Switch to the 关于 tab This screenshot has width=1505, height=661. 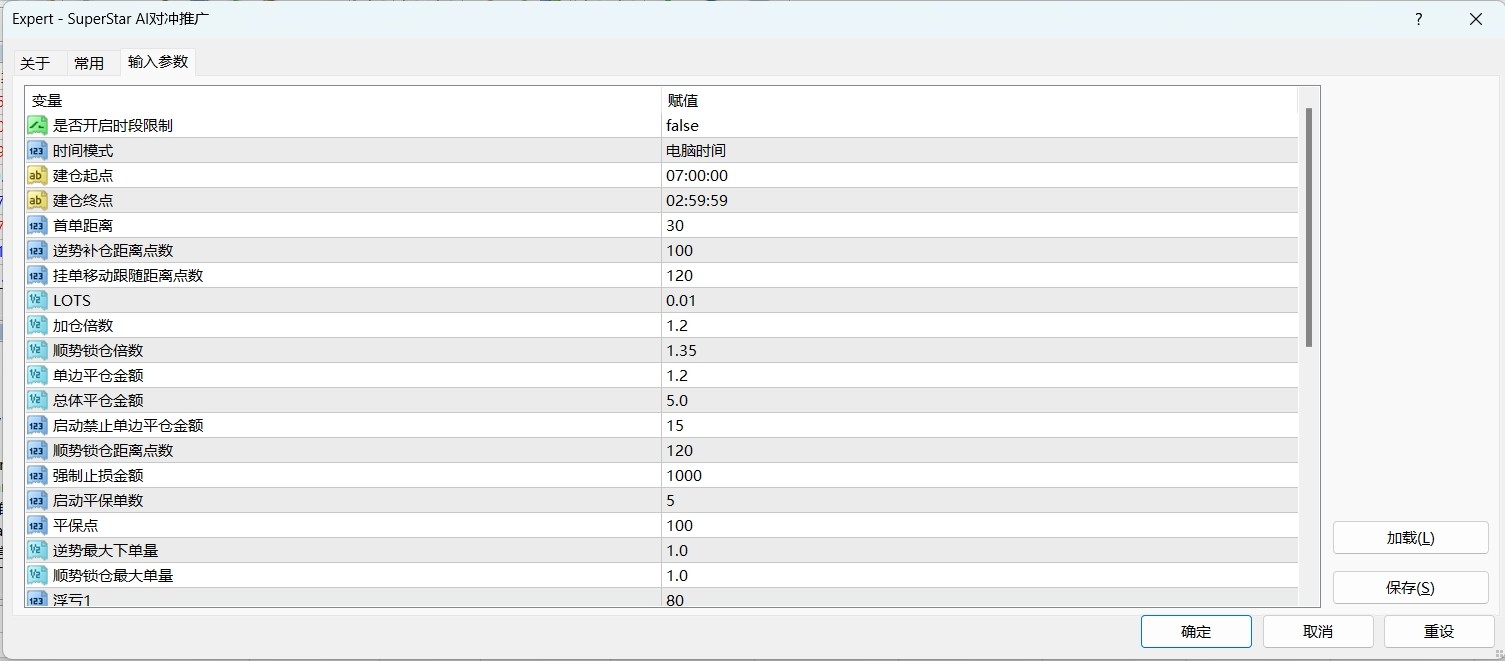coord(35,63)
